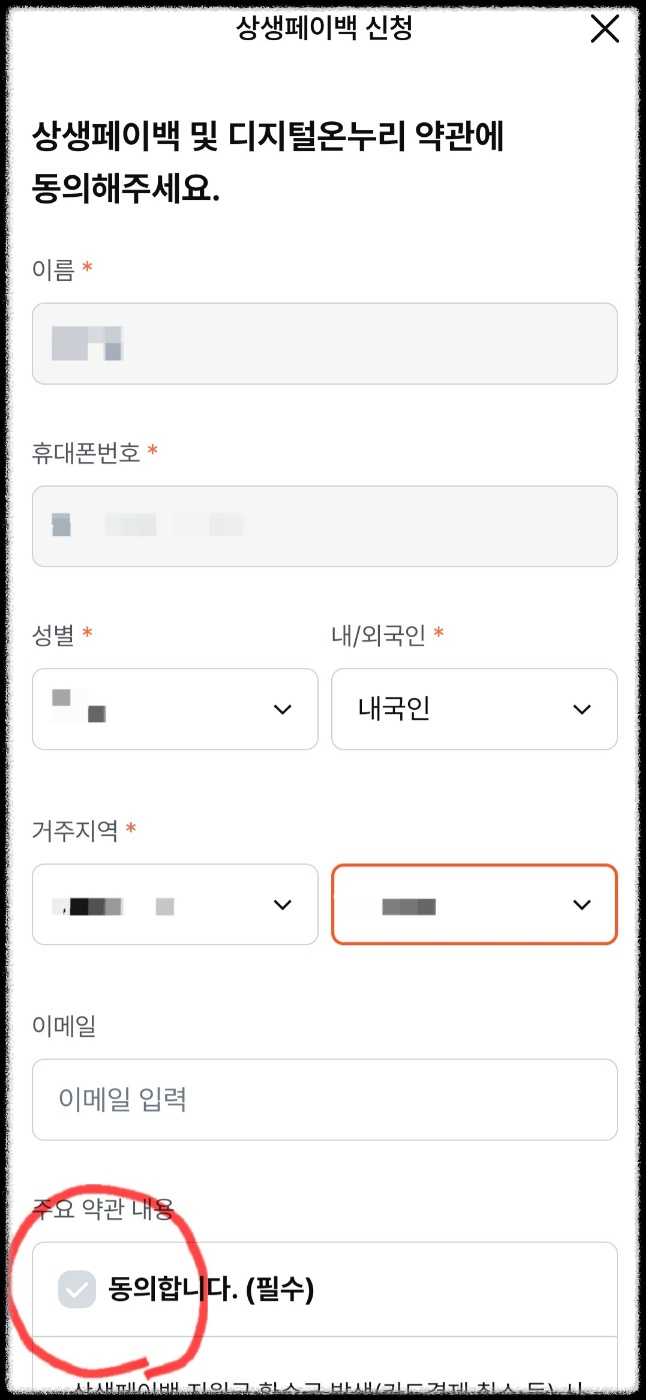Click the chevron icon beside 내국인
This screenshot has height=1400, width=646.
pos(581,709)
